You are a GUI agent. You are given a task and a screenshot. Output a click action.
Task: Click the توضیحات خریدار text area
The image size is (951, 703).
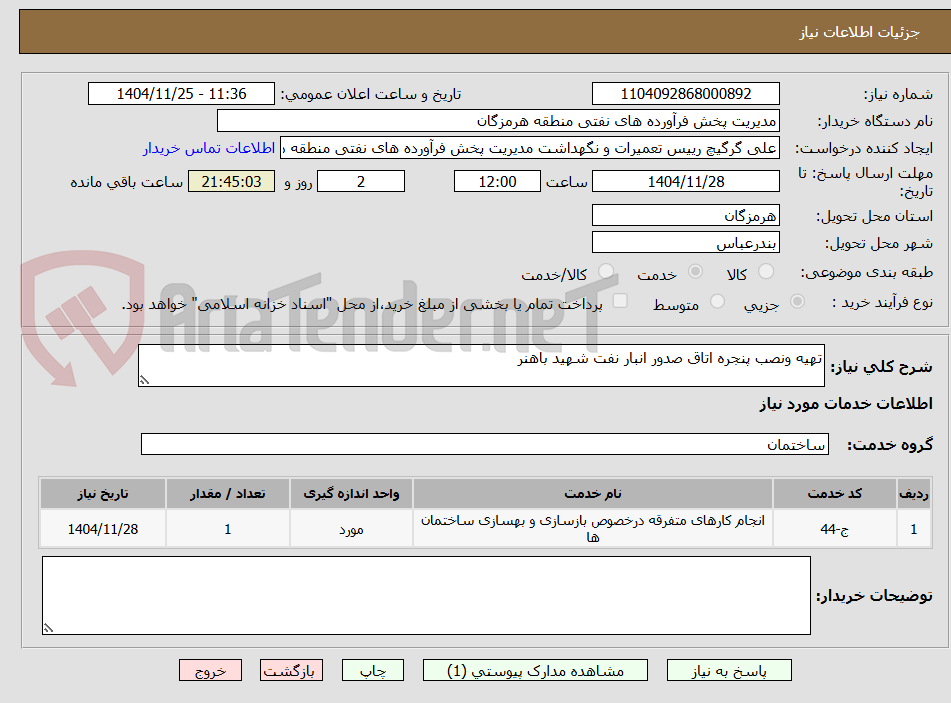click(x=426, y=596)
